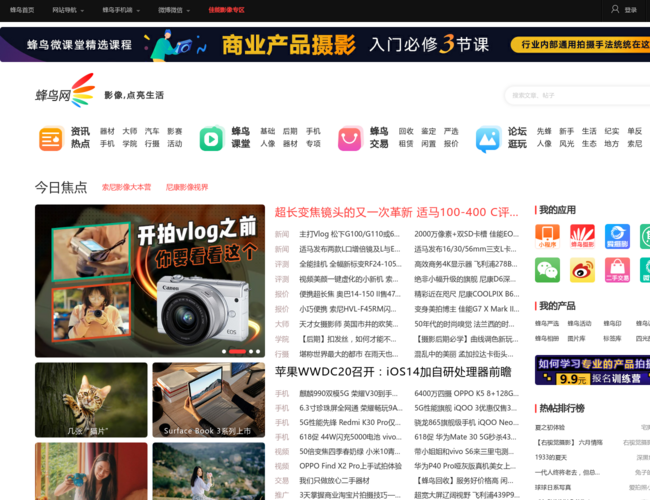Viewport: 650px width, 500px height.
Task: Open the green 蜂鸟课堂 play icon
Action: tap(211, 138)
